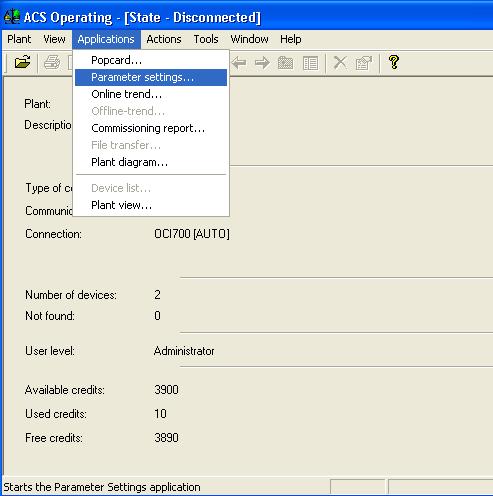Open the Window menu

(249, 39)
